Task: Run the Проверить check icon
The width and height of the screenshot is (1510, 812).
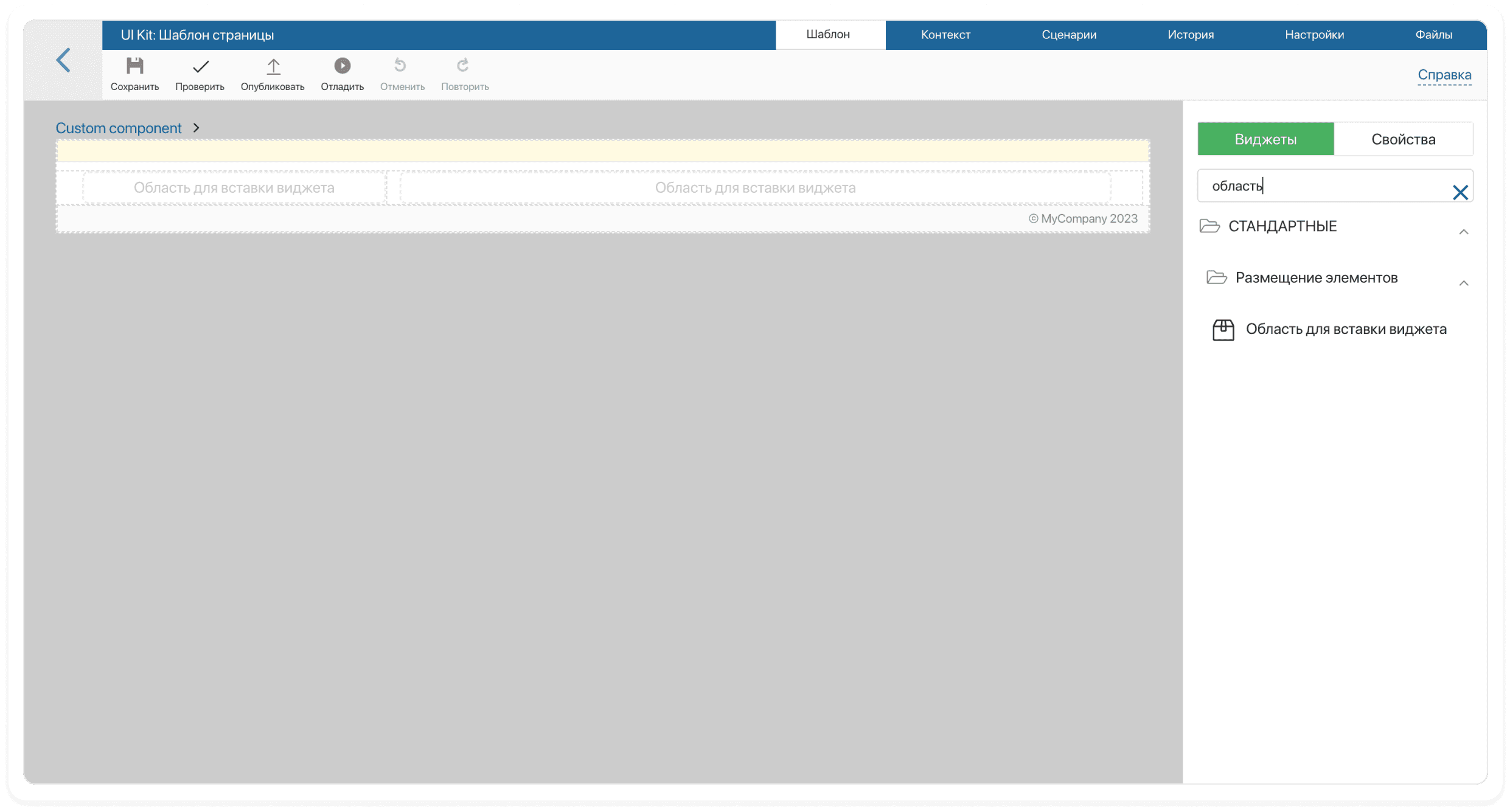Action: [200, 66]
